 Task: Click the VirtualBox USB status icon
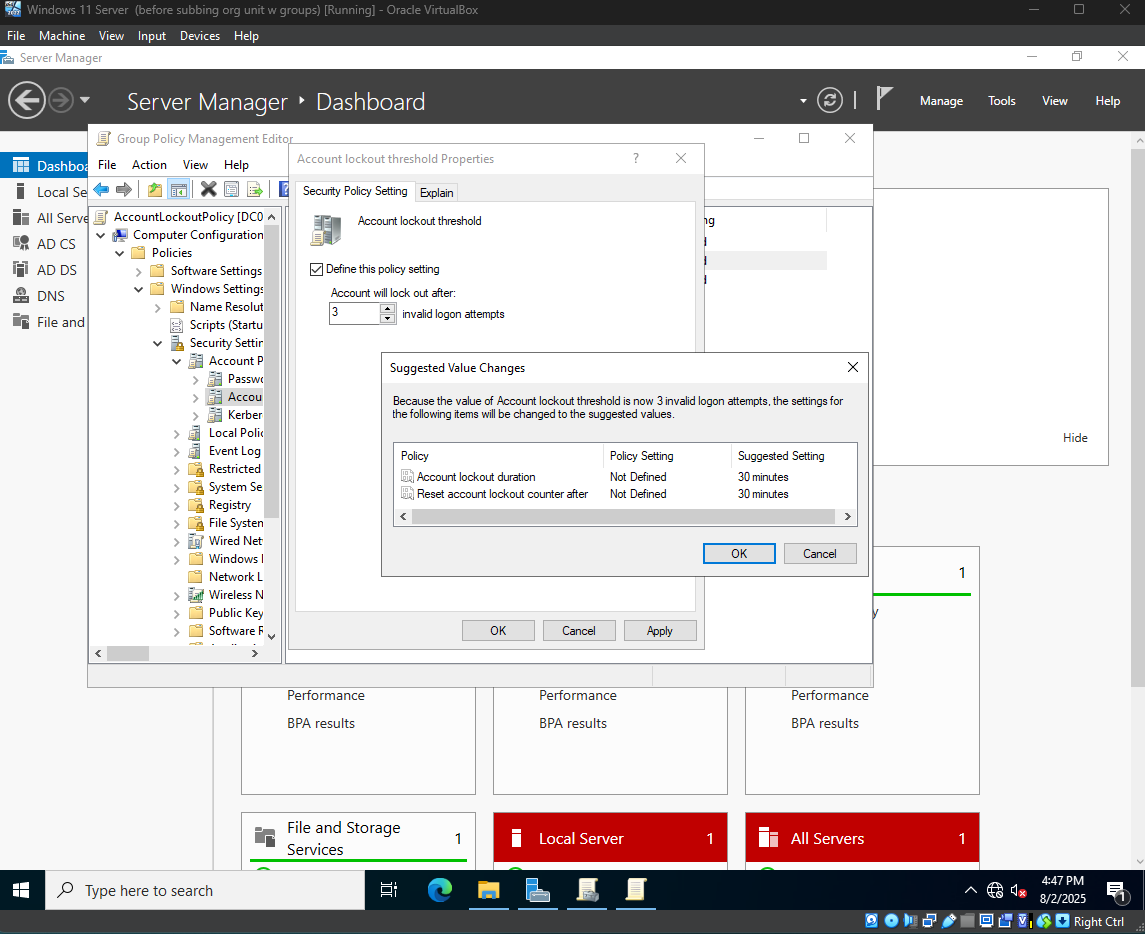(949, 921)
